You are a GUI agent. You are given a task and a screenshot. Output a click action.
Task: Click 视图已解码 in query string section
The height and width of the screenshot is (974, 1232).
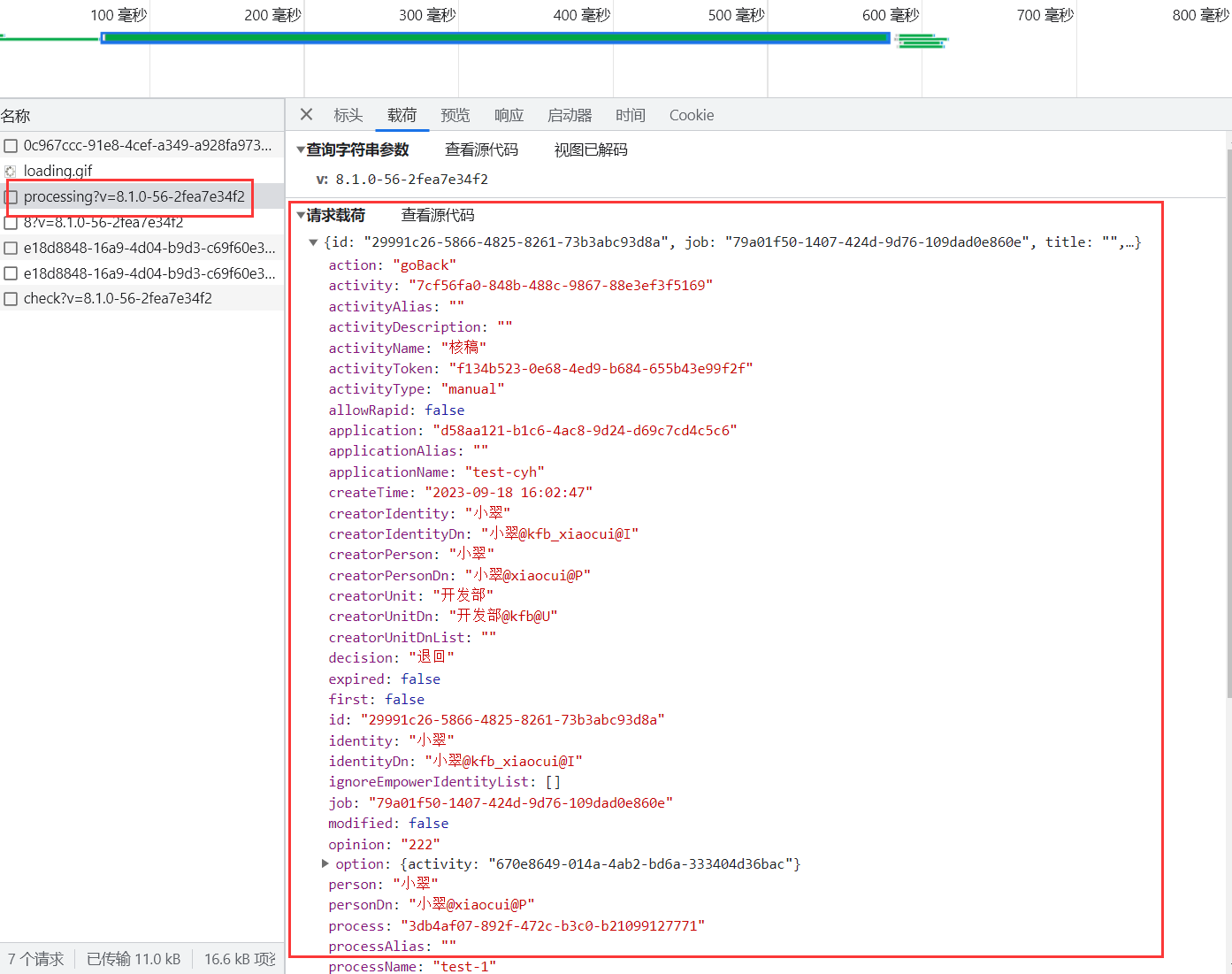590,150
